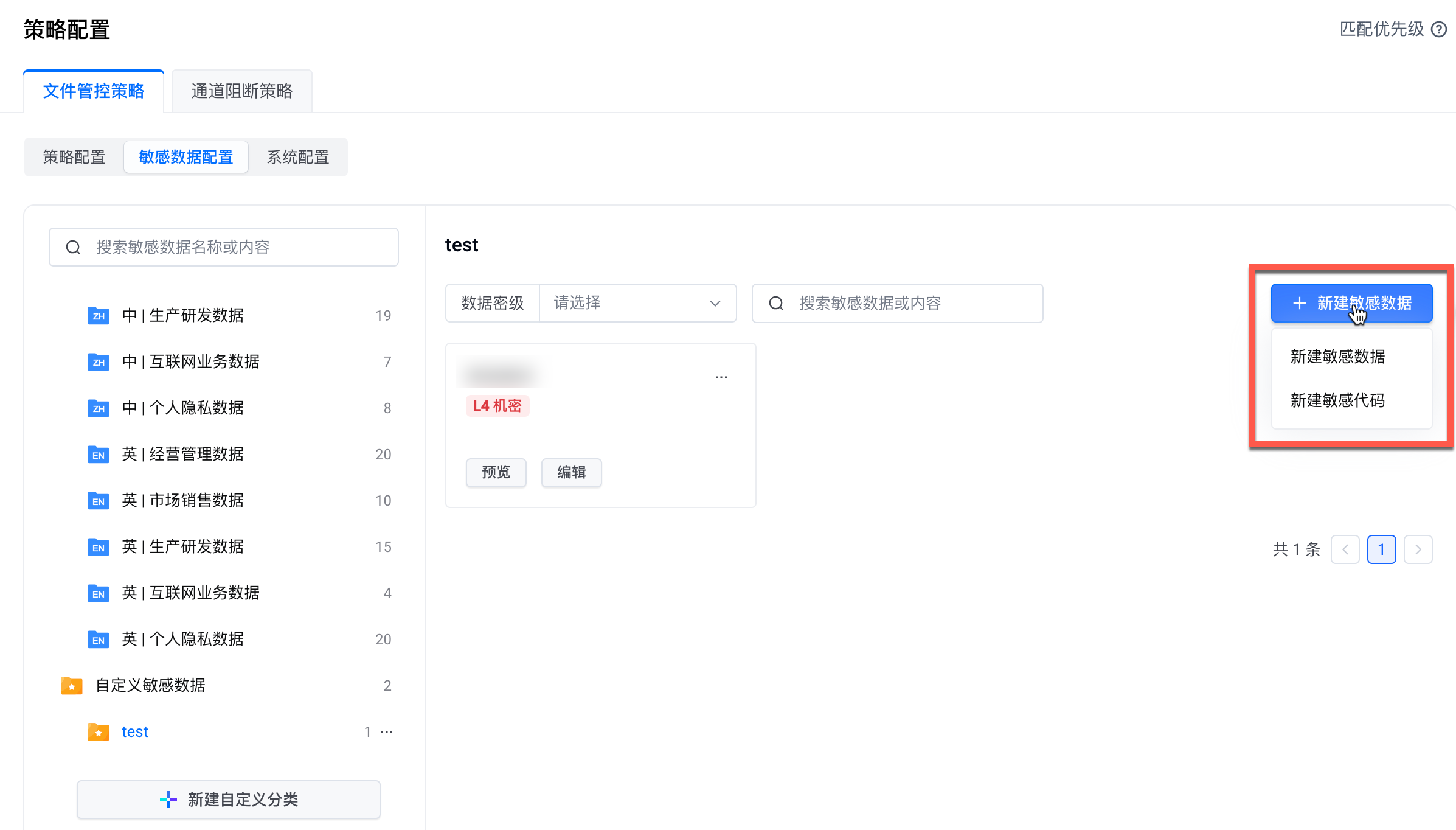This screenshot has height=830, width=1456.
Task: Click the star folder icon of 自定义敏感数据
Action: pos(72,685)
